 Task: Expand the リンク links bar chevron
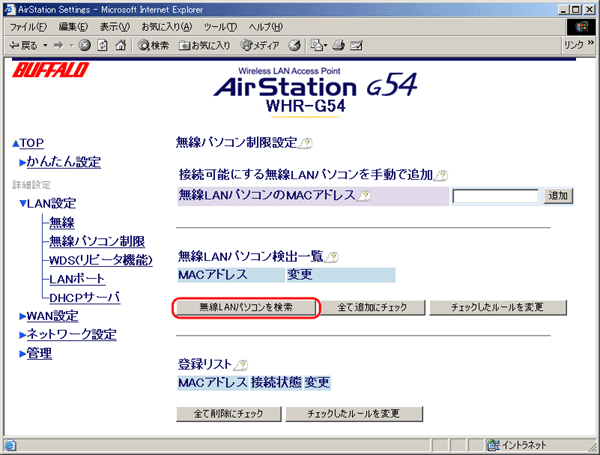(x=590, y=43)
